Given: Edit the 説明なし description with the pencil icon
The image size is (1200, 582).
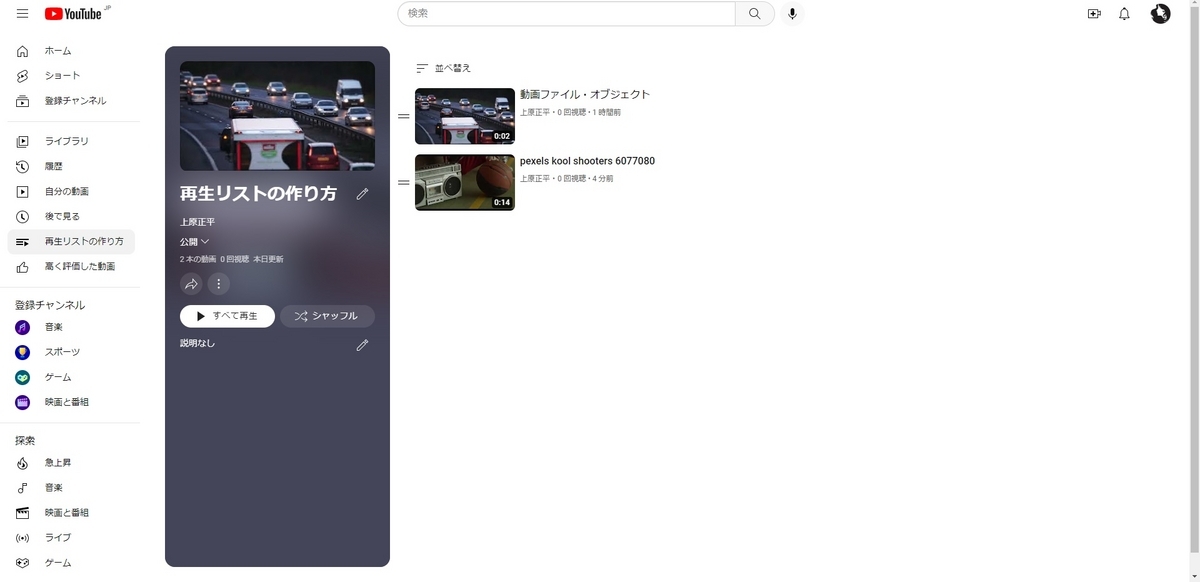Looking at the screenshot, I should [362, 344].
